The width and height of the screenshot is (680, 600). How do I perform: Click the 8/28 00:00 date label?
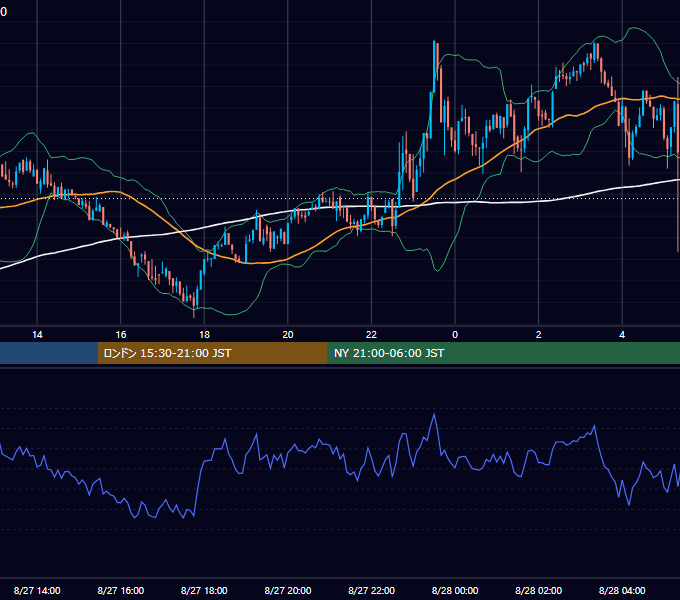pos(455,590)
